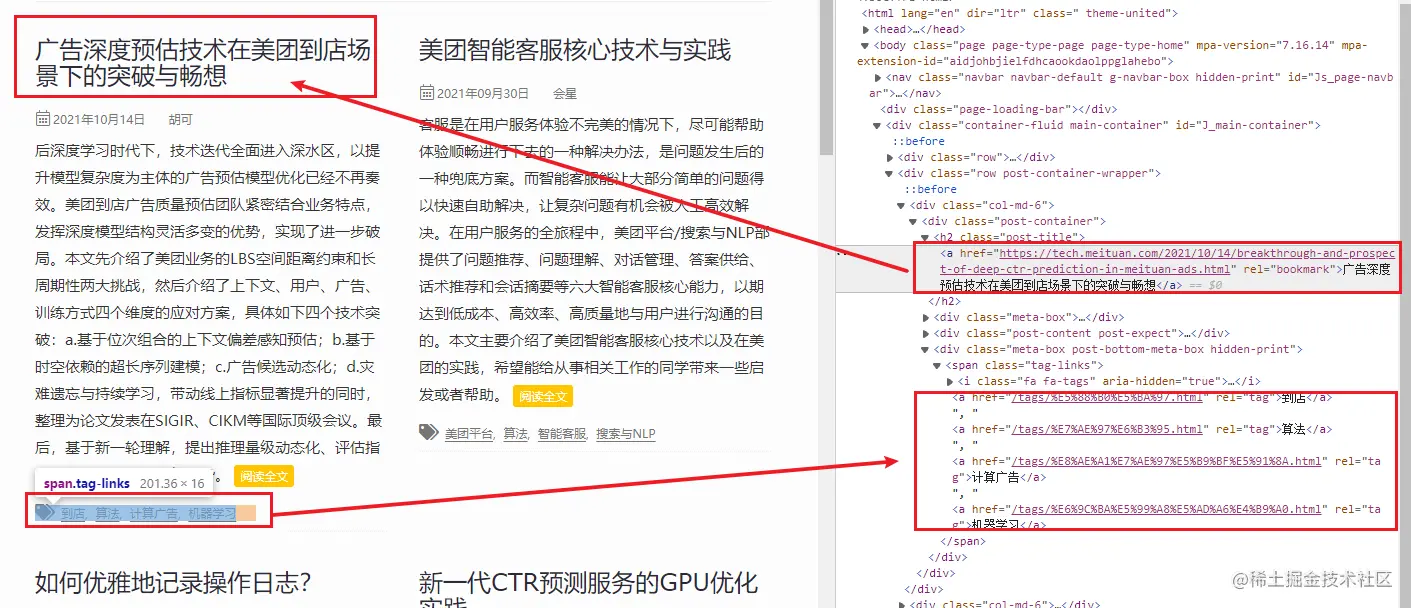
Task: Collapse the row post-container-wrapper node
Action: tap(889, 173)
